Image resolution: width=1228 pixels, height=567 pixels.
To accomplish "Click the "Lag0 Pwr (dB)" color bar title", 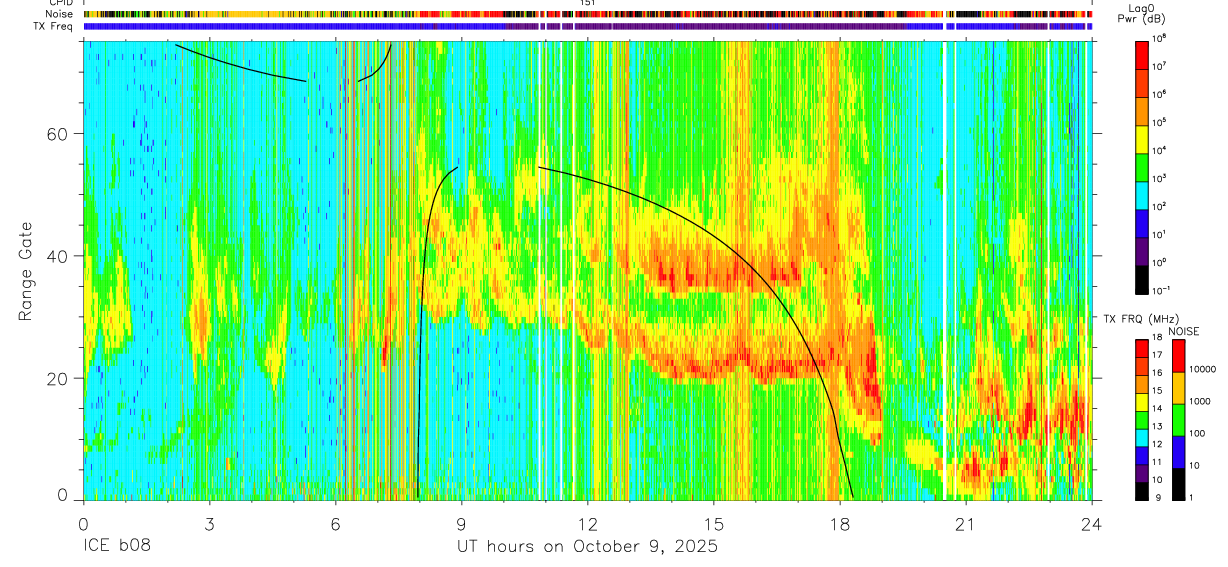I will point(1142,14).
